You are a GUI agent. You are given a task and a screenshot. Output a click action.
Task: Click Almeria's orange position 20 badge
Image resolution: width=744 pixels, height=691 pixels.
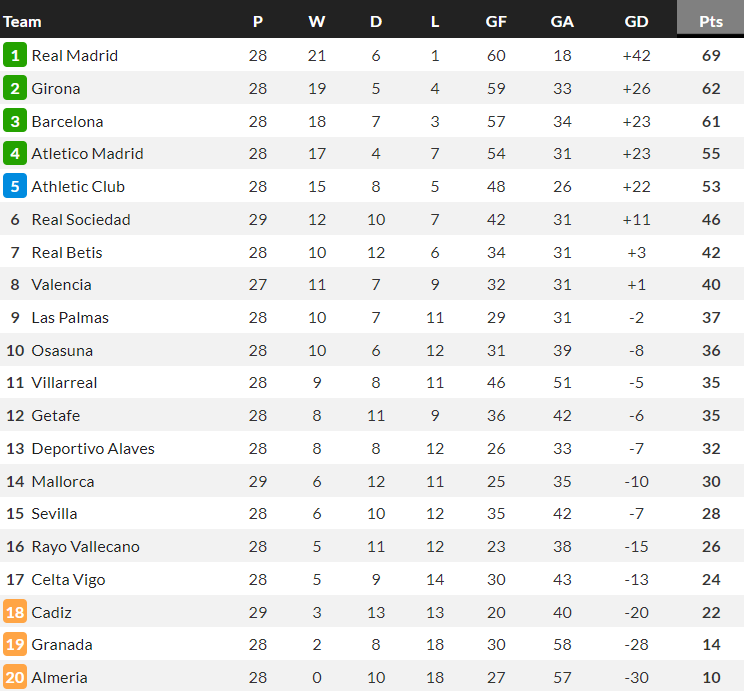15,678
